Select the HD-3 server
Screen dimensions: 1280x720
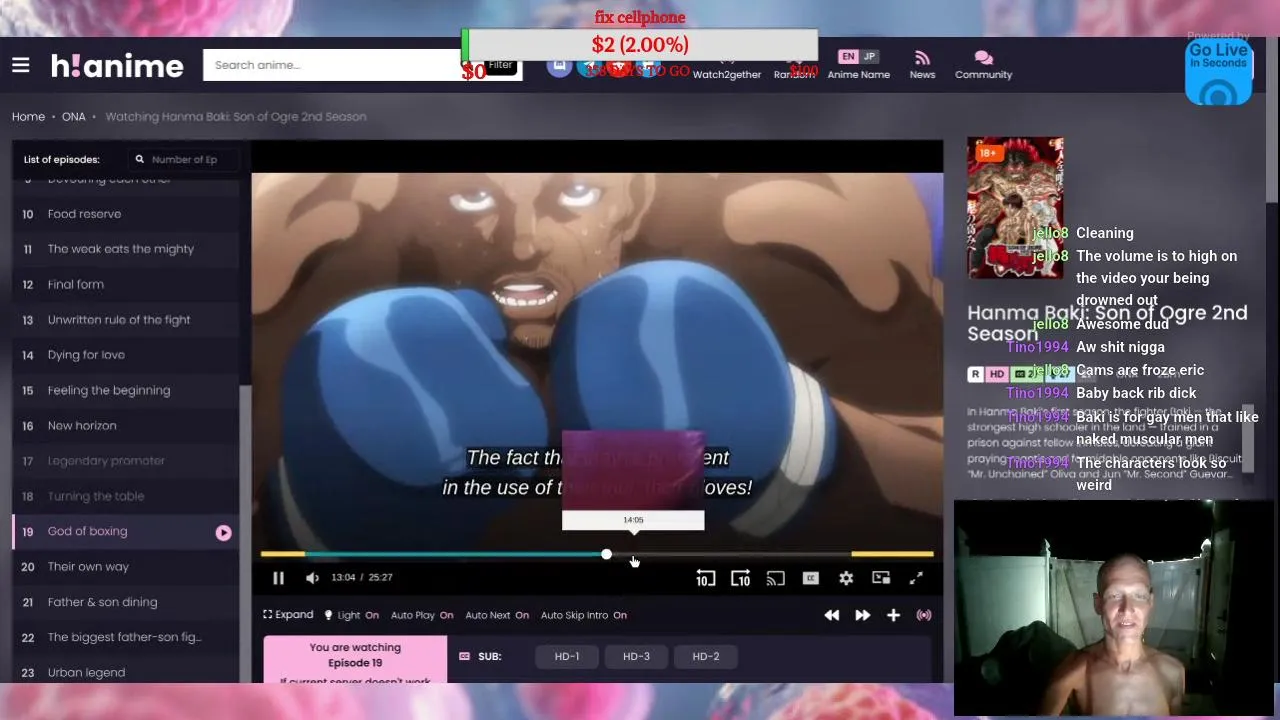(x=636, y=656)
